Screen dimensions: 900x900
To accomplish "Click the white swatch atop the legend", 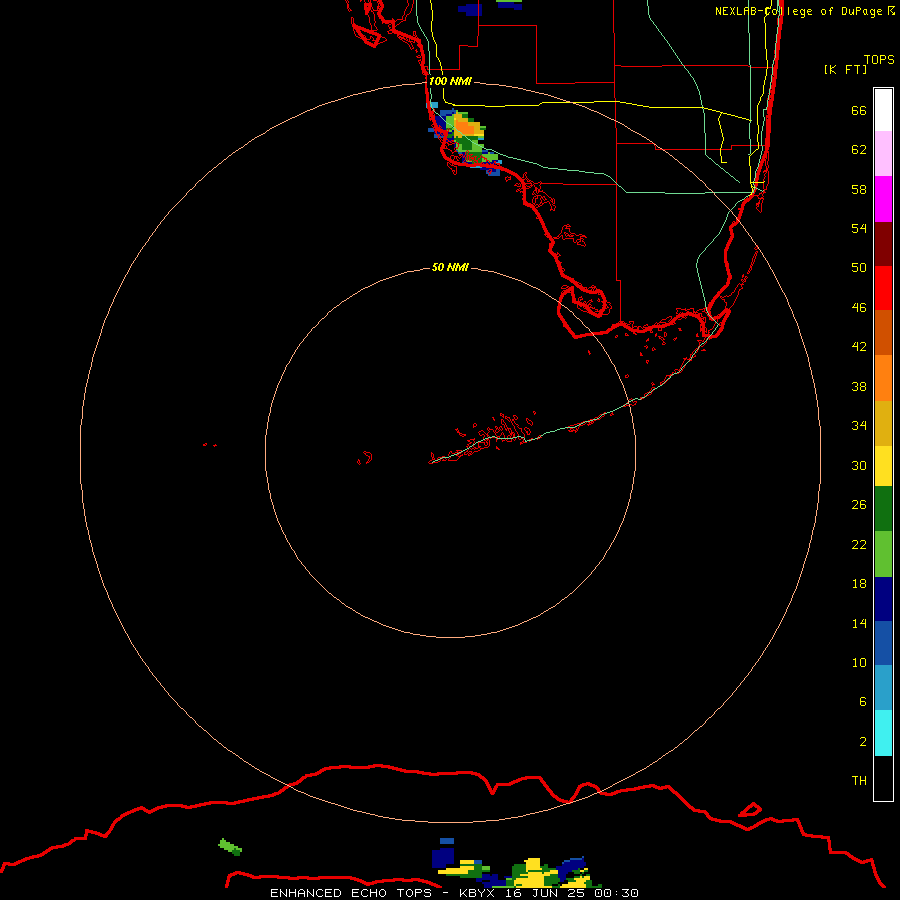I will pos(883,110).
